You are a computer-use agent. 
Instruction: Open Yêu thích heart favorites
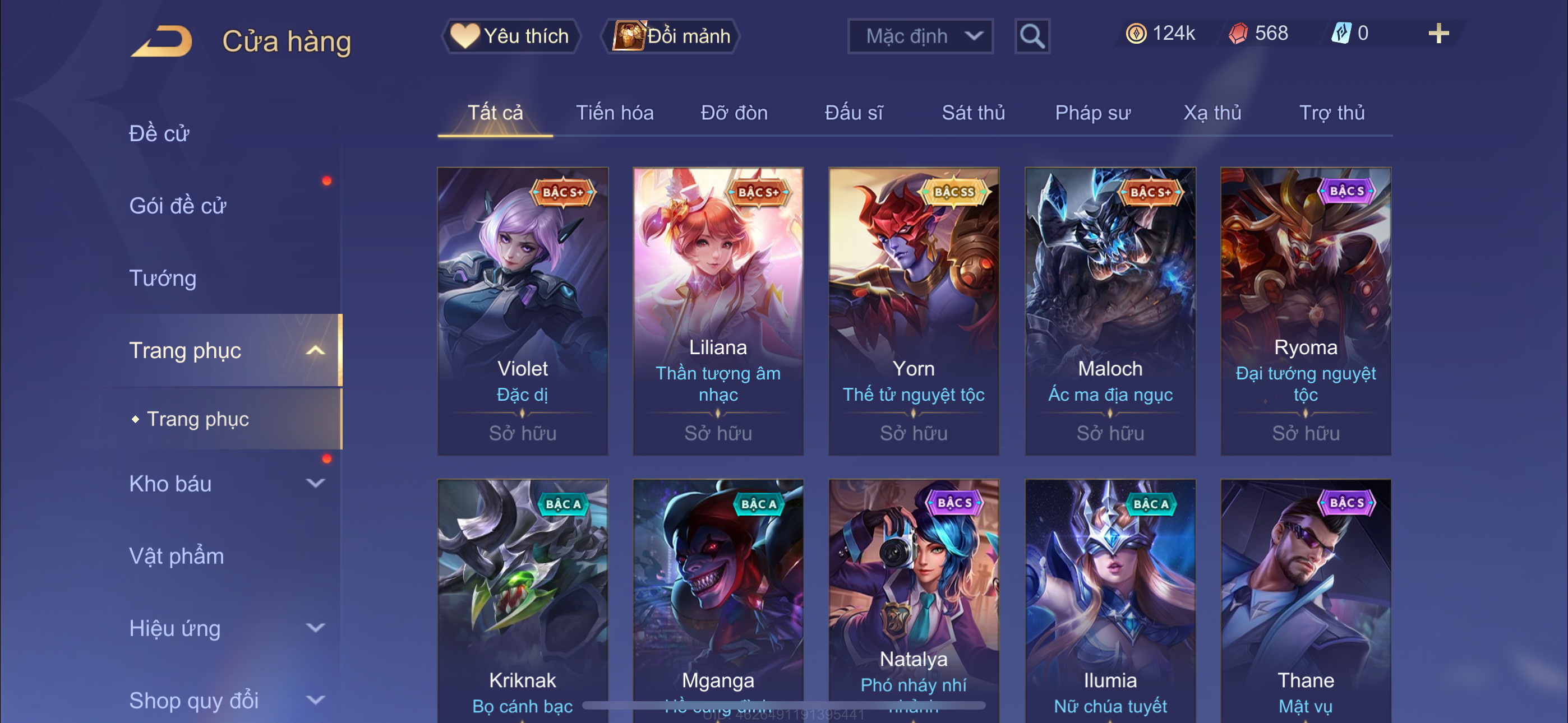pyautogui.click(x=511, y=36)
